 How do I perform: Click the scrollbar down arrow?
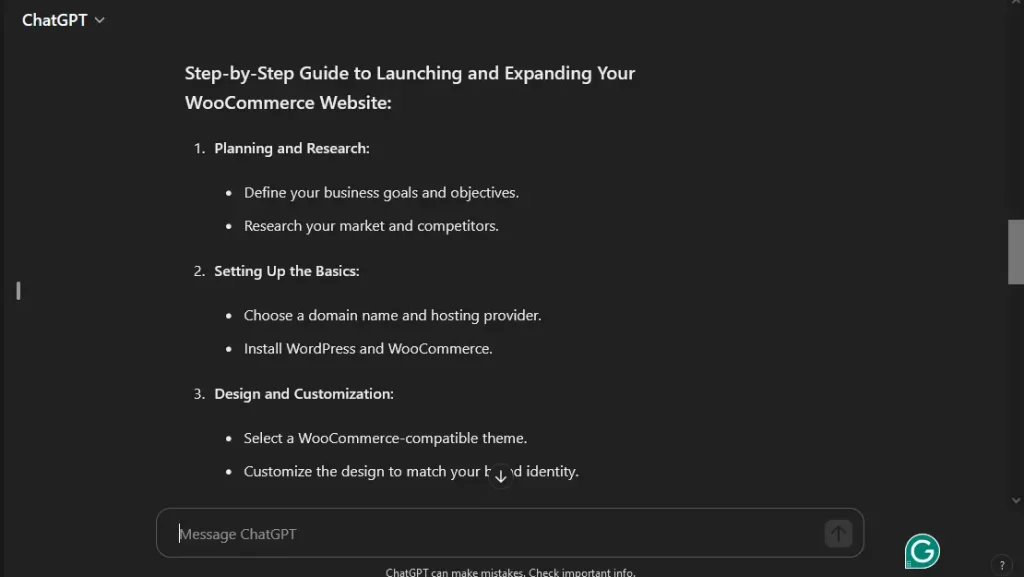[x=1016, y=500]
